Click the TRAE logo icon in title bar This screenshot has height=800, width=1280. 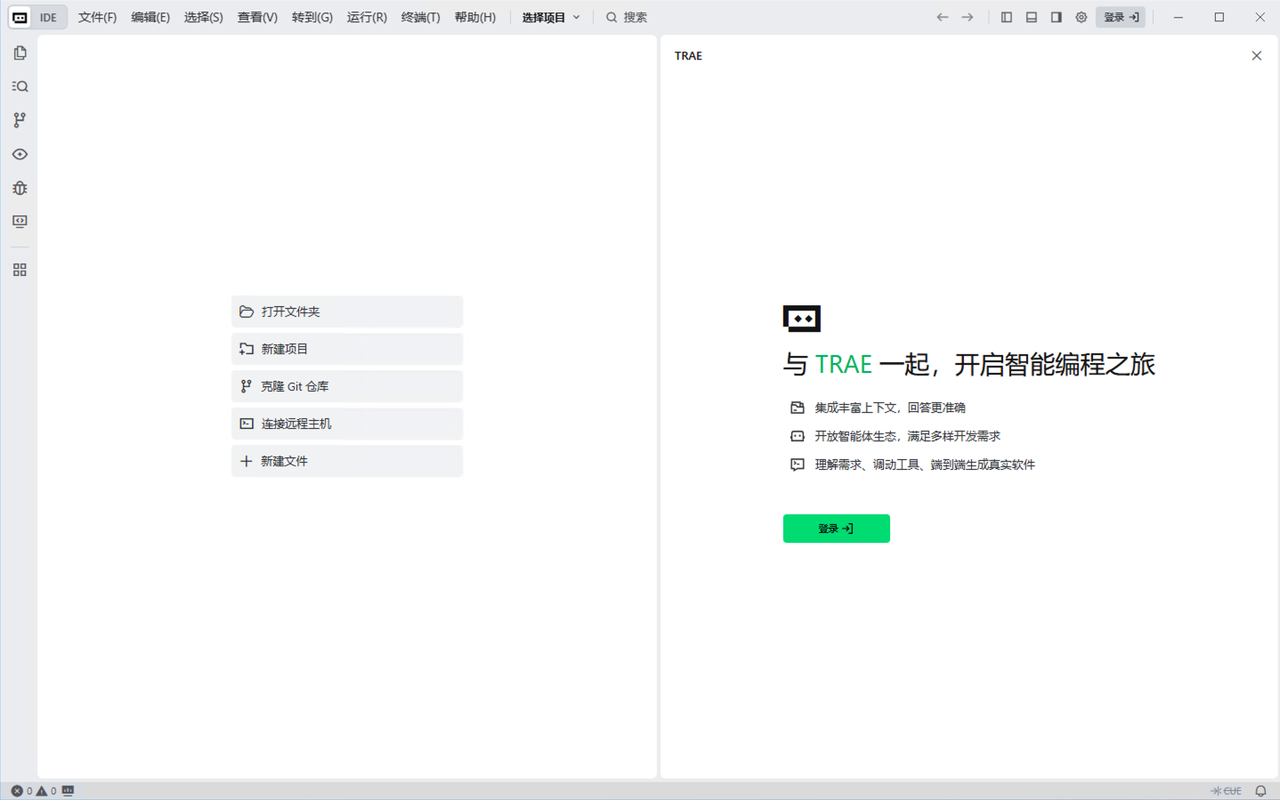click(20, 17)
